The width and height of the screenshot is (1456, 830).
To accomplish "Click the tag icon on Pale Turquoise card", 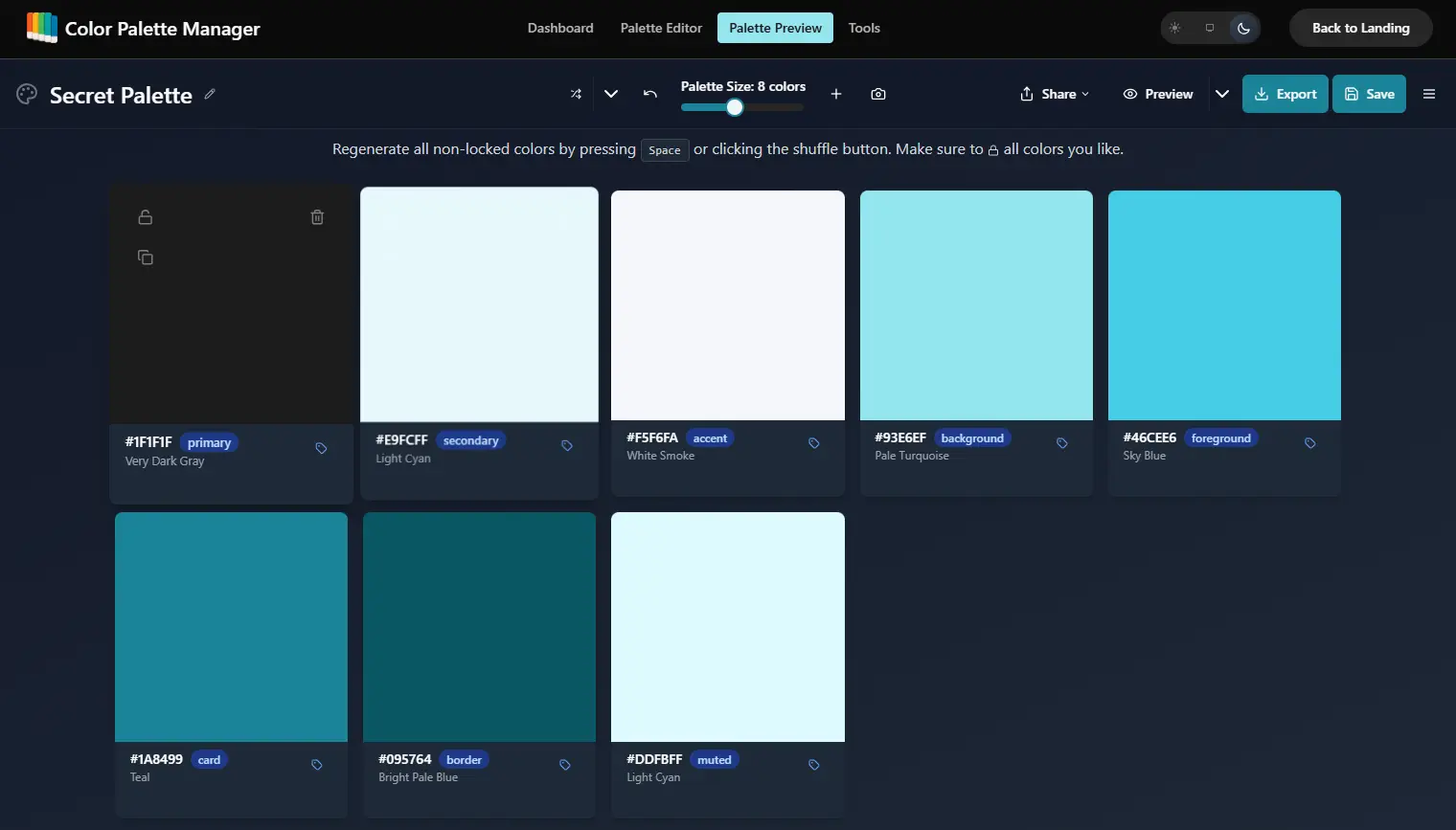I will pos(1062,443).
